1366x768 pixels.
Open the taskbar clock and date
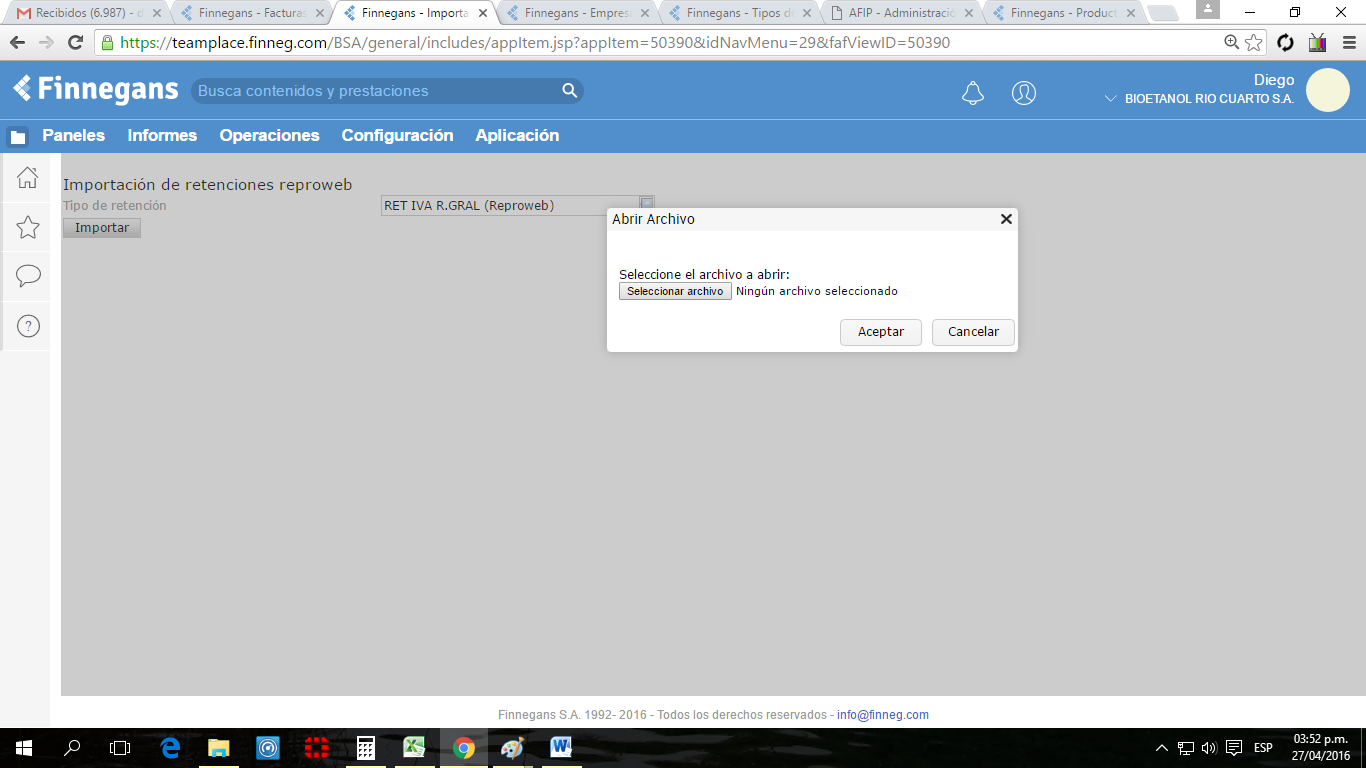(1321, 748)
